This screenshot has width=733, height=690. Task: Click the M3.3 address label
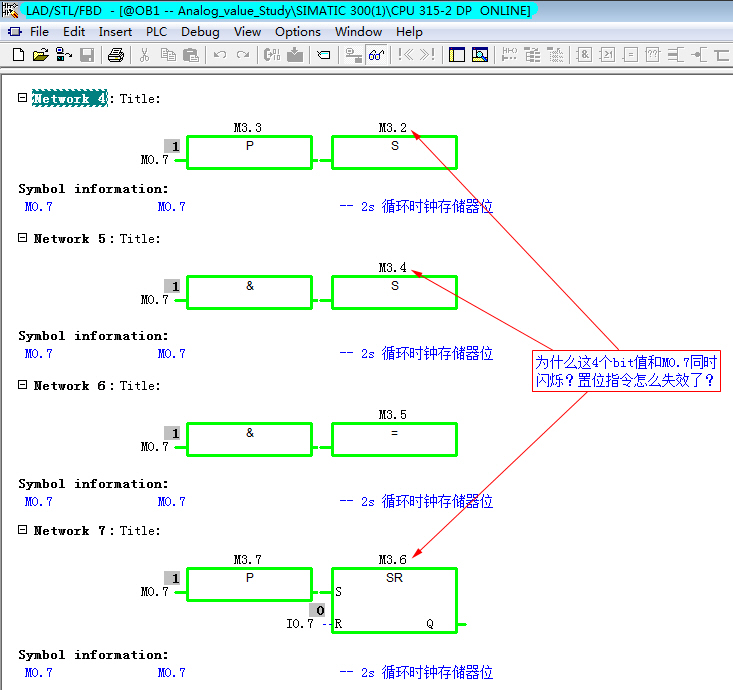click(248, 128)
